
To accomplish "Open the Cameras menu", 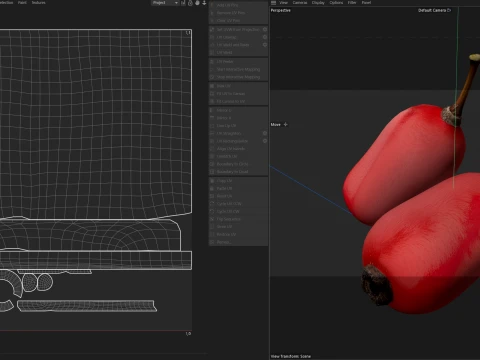I will (300, 3).
